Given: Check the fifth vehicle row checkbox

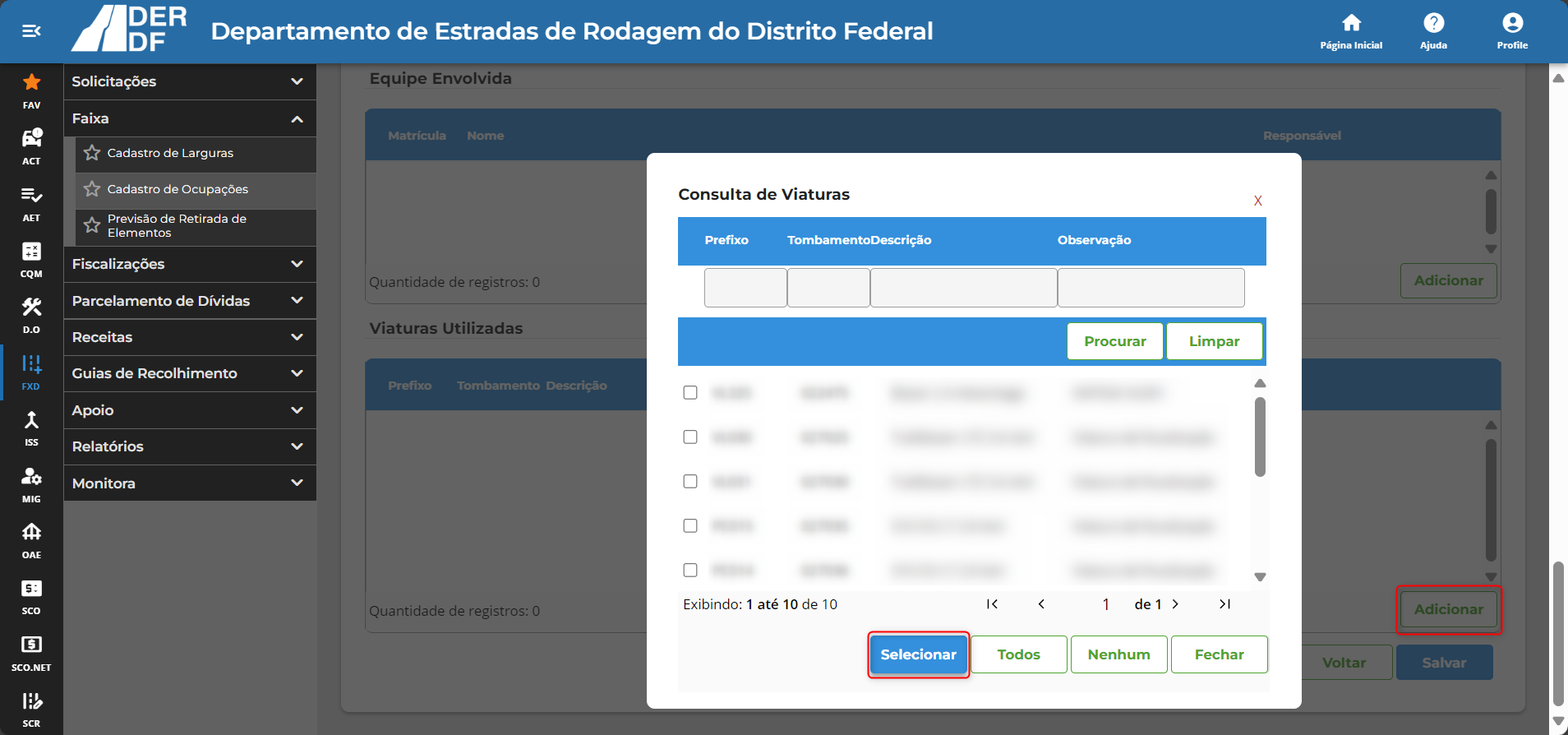Looking at the screenshot, I should click(x=690, y=571).
